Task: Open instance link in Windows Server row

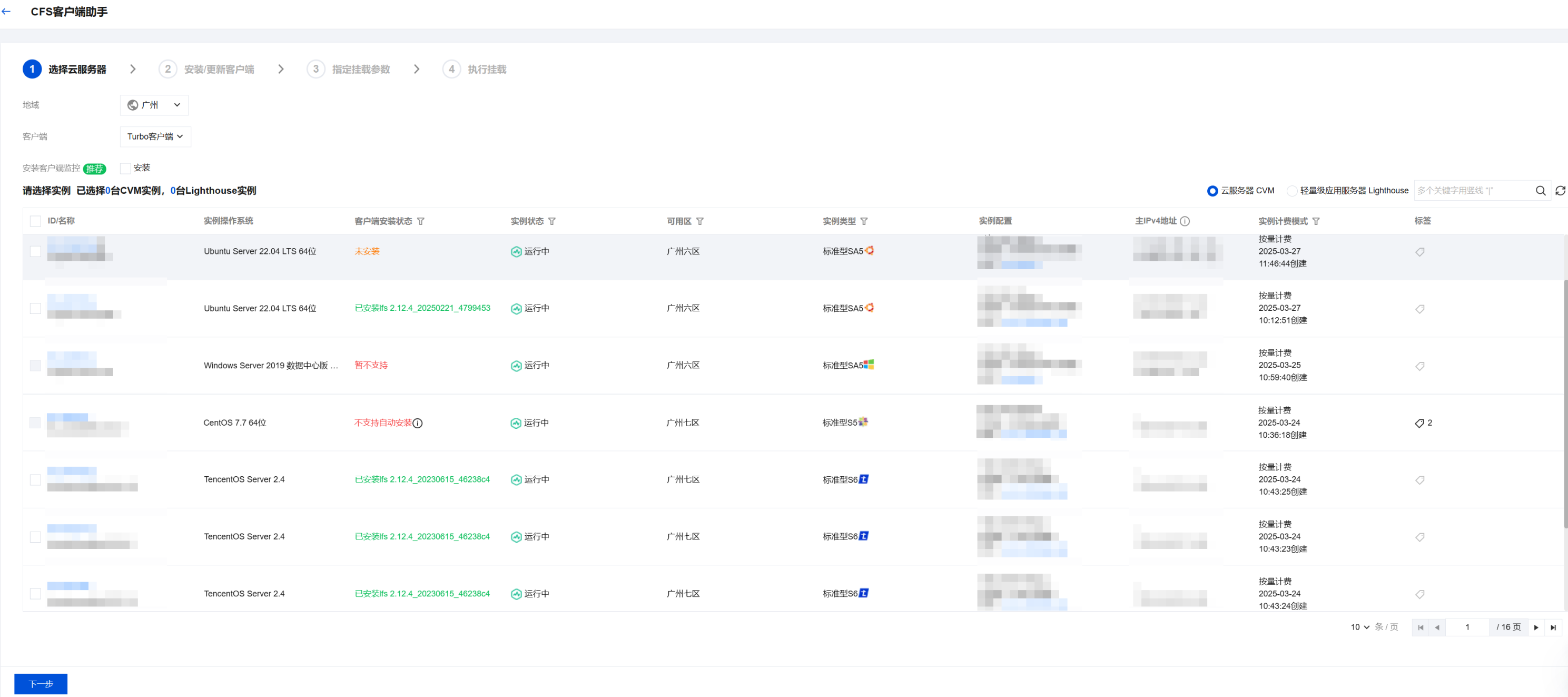Action: coord(72,359)
